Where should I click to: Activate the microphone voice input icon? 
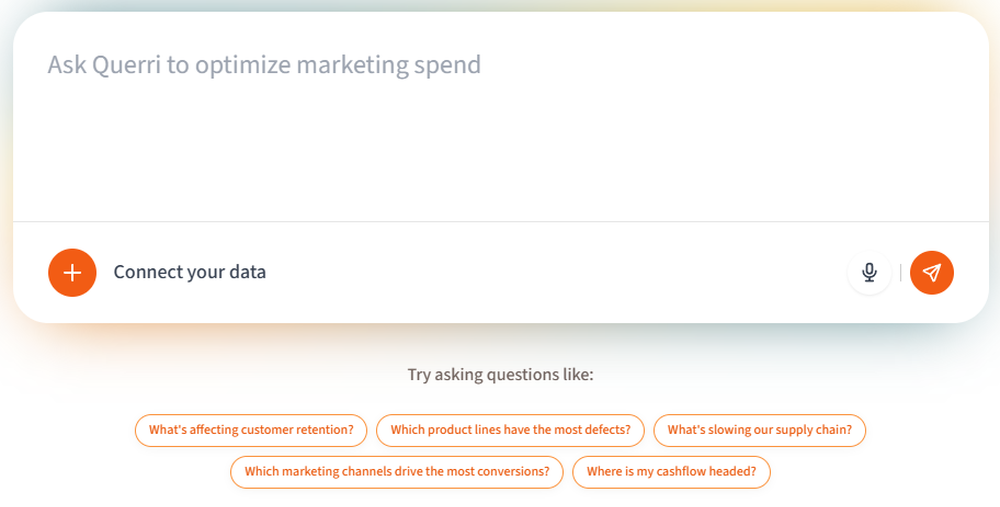(x=870, y=272)
